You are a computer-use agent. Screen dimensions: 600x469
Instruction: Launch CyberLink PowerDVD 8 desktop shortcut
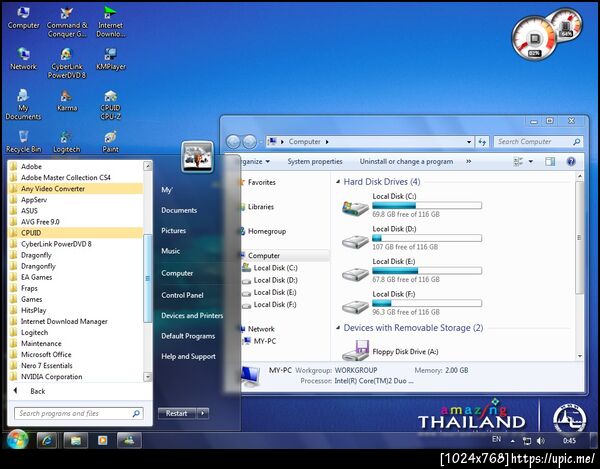[x=67, y=63]
